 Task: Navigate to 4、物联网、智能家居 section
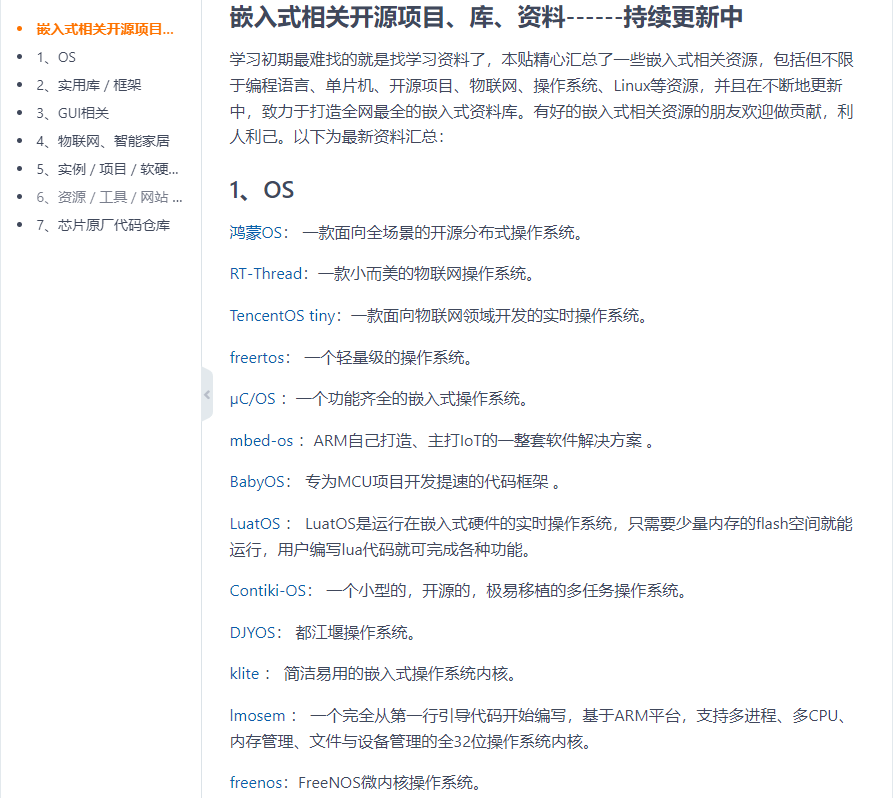[x=103, y=141]
